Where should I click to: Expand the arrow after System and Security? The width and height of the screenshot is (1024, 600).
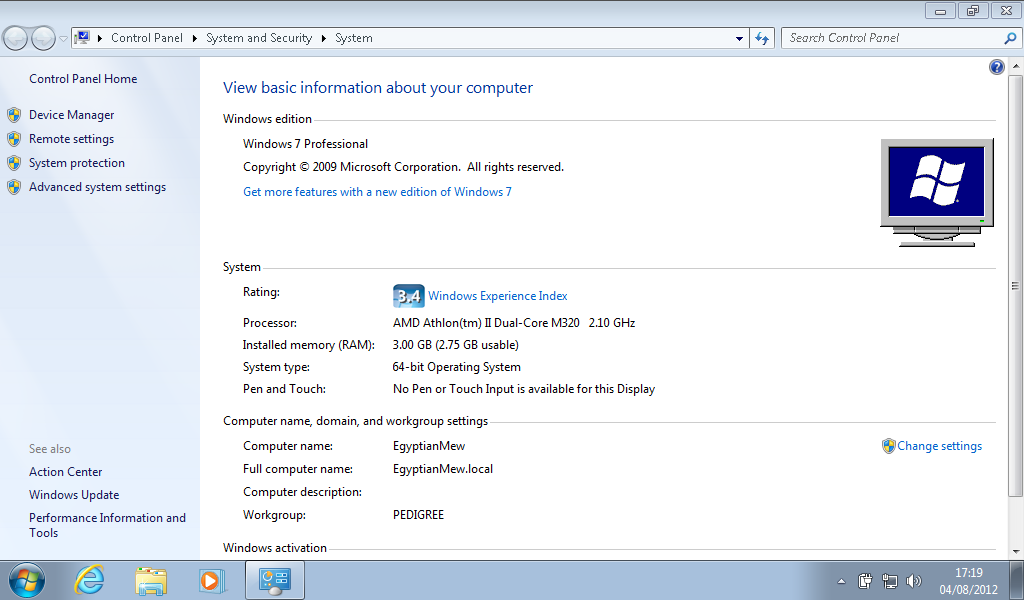(323, 39)
